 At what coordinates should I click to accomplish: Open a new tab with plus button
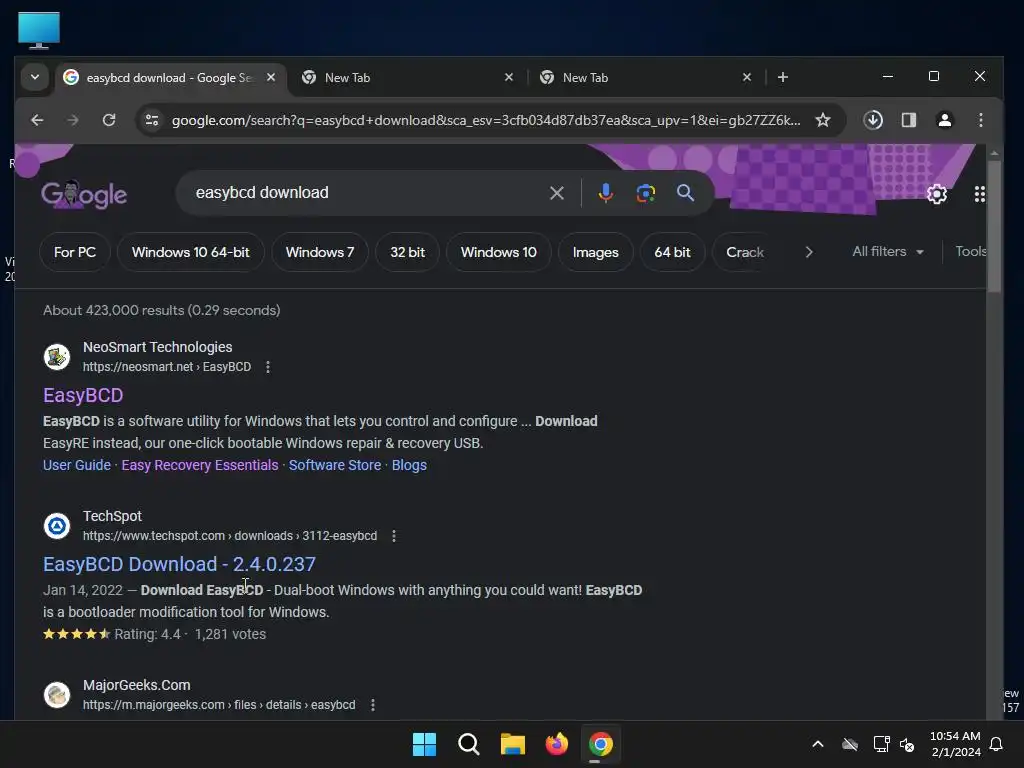tap(783, 78)
